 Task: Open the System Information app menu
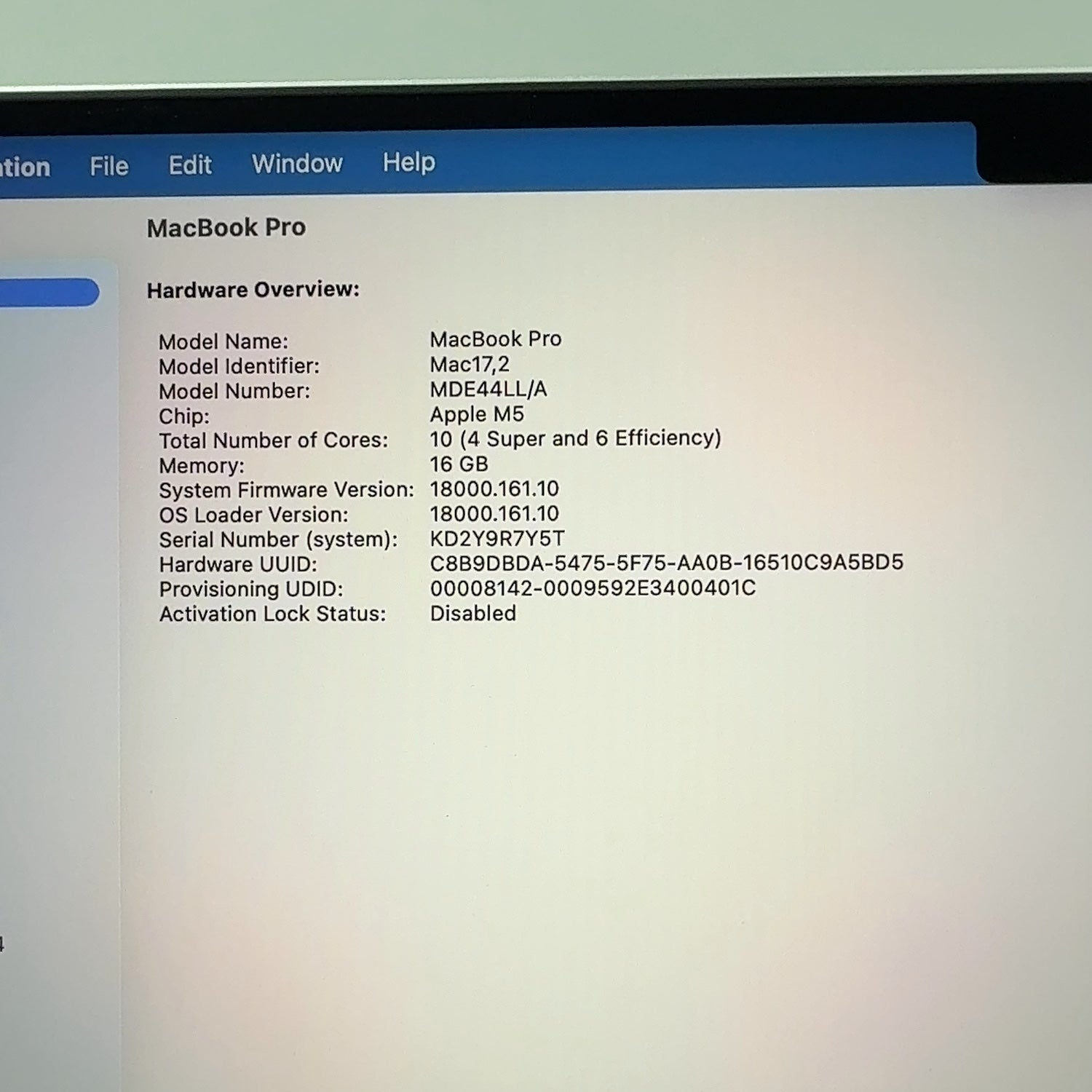tap(25, 167)
